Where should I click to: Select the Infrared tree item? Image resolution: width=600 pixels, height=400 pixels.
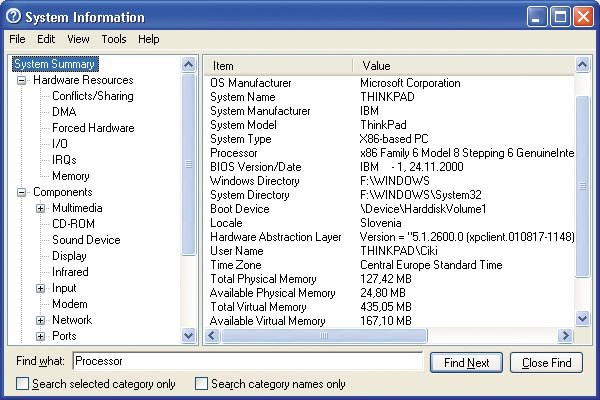pos(70,272)
